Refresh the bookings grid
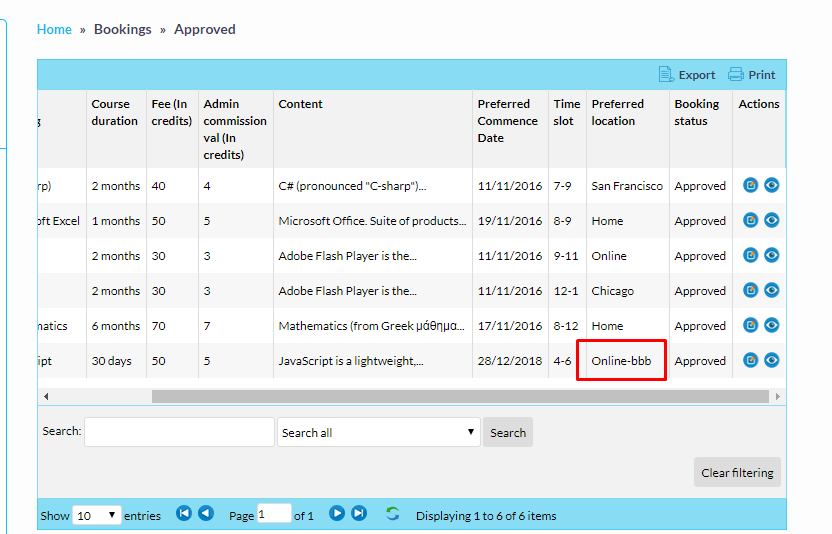Image resolution: width=832 pixels, height=534 pixels. (392, 514)
